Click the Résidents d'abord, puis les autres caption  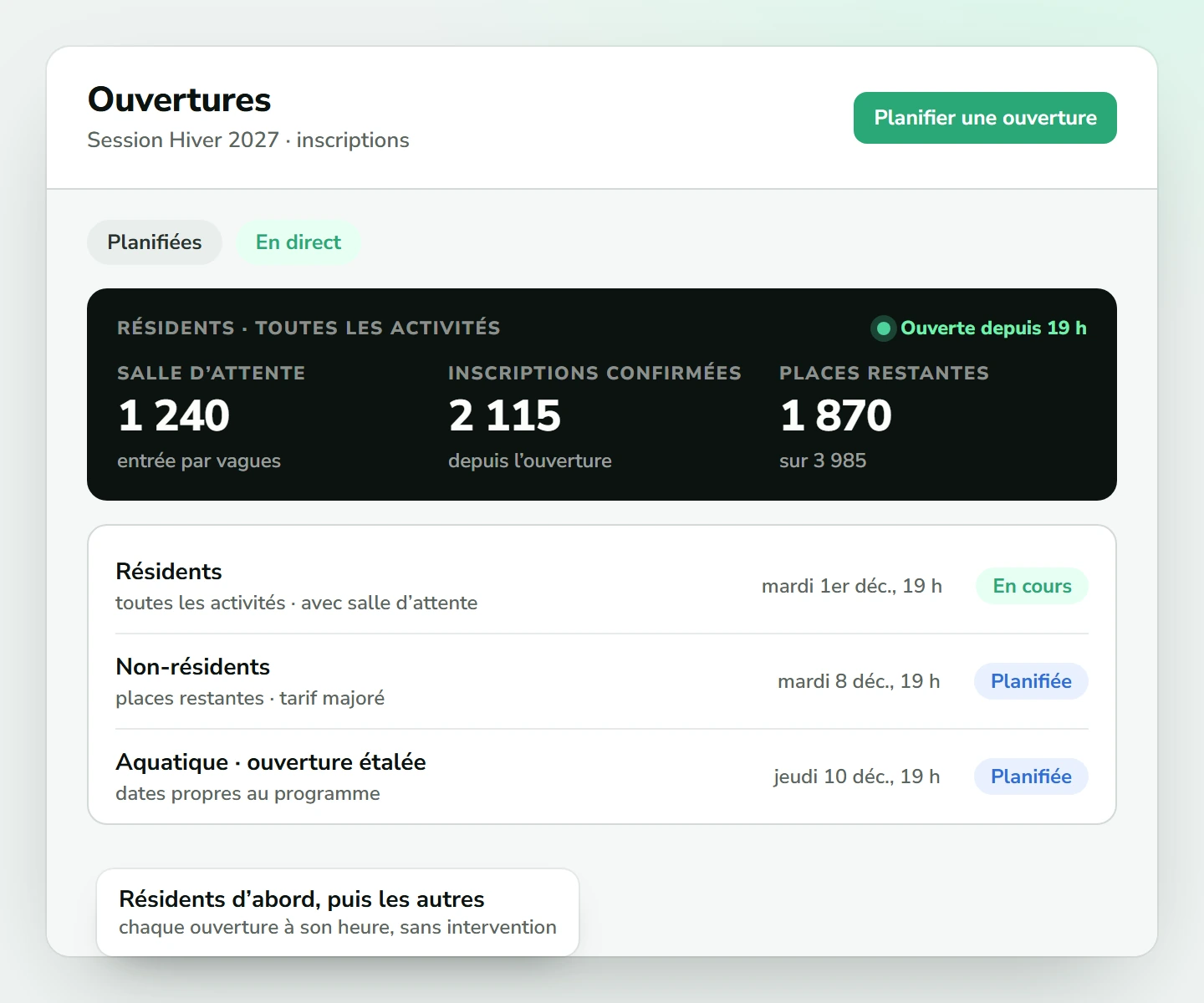(x=302, y=899)
